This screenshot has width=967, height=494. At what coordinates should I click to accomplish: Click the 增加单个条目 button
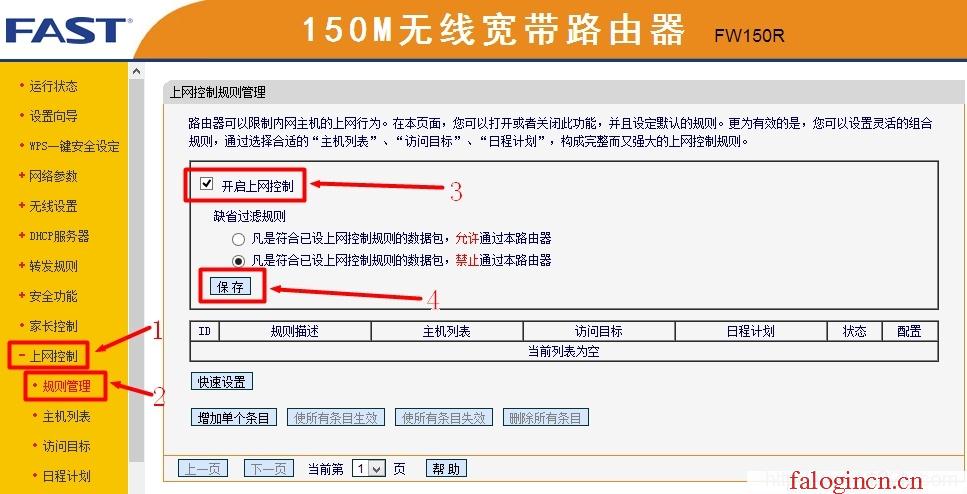point(234,418)
